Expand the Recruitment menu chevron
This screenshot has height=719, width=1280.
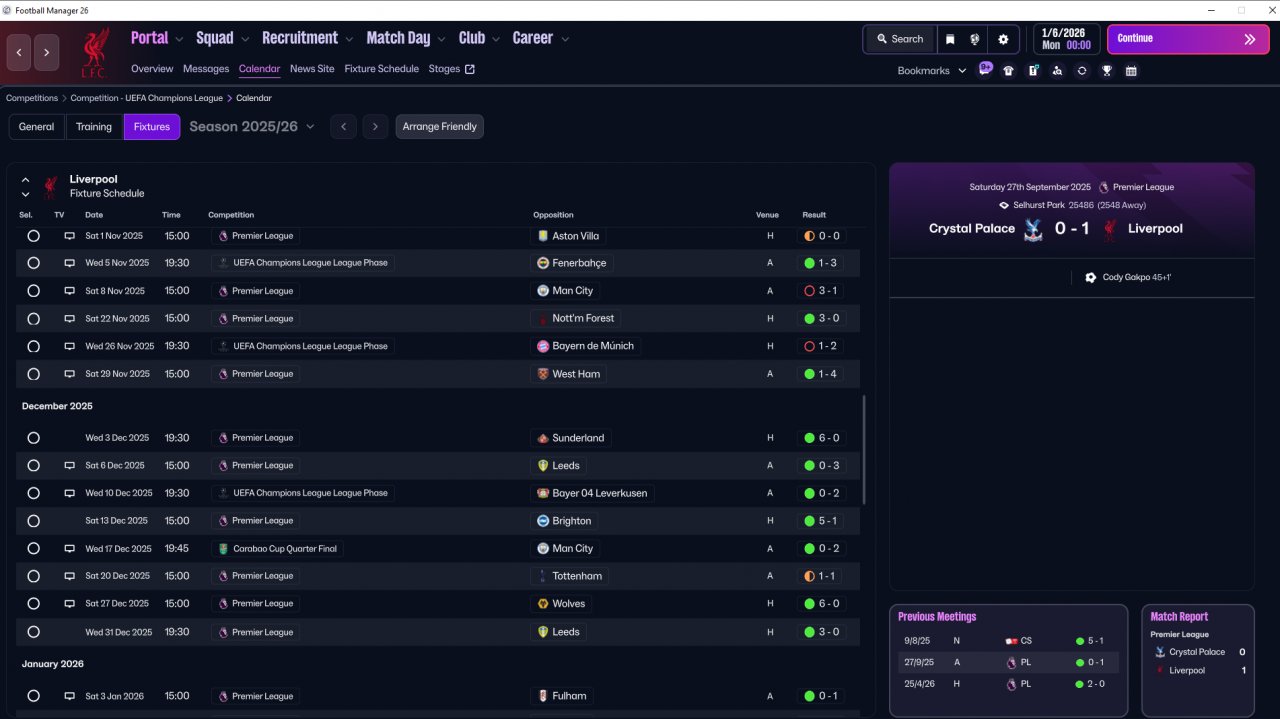click(x=350, y=40)
